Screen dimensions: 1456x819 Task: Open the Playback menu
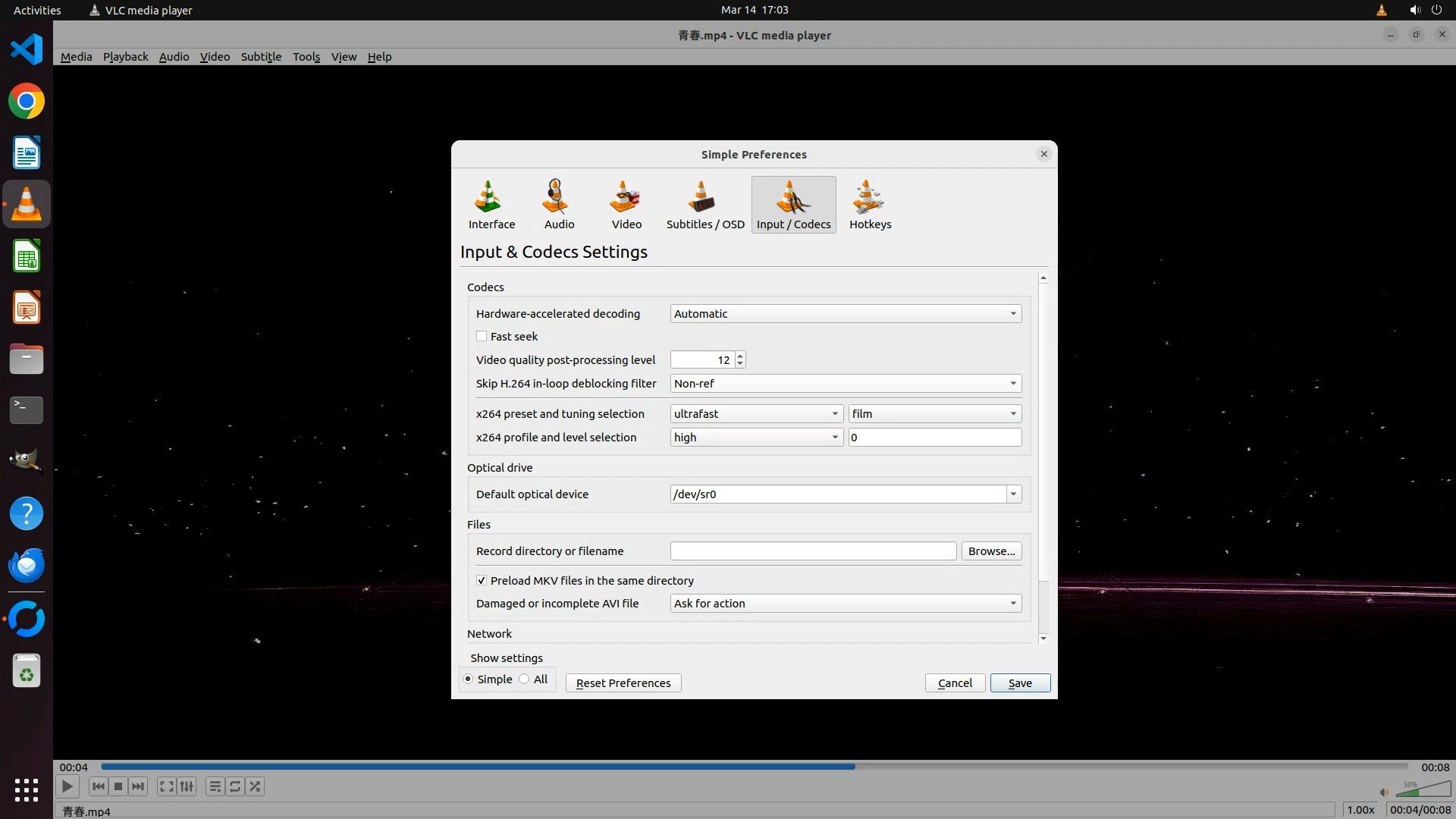point(125,57)
